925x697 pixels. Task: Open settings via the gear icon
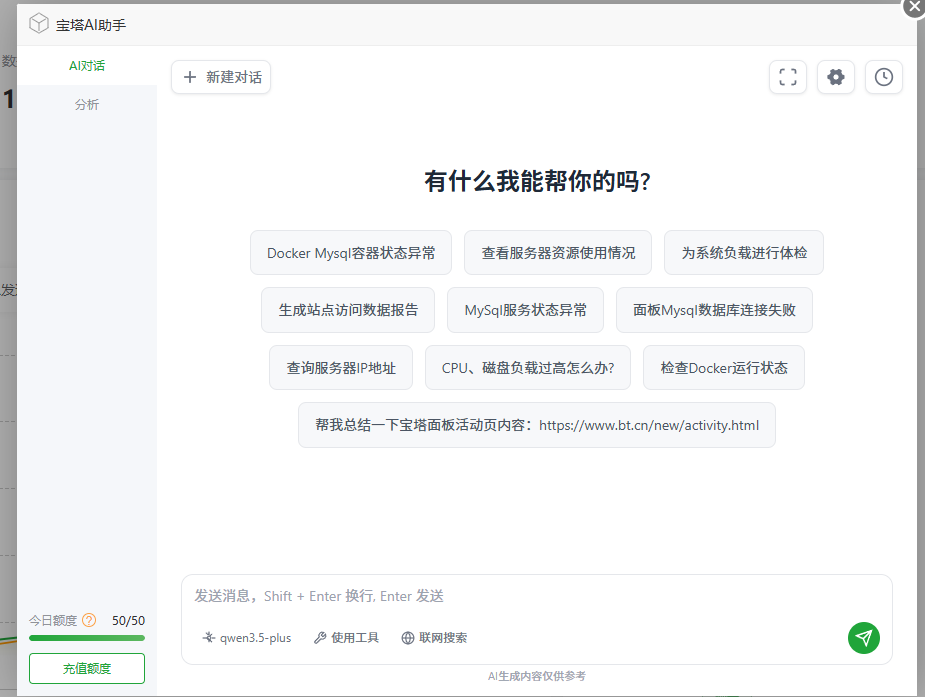[x=835, y=77]
